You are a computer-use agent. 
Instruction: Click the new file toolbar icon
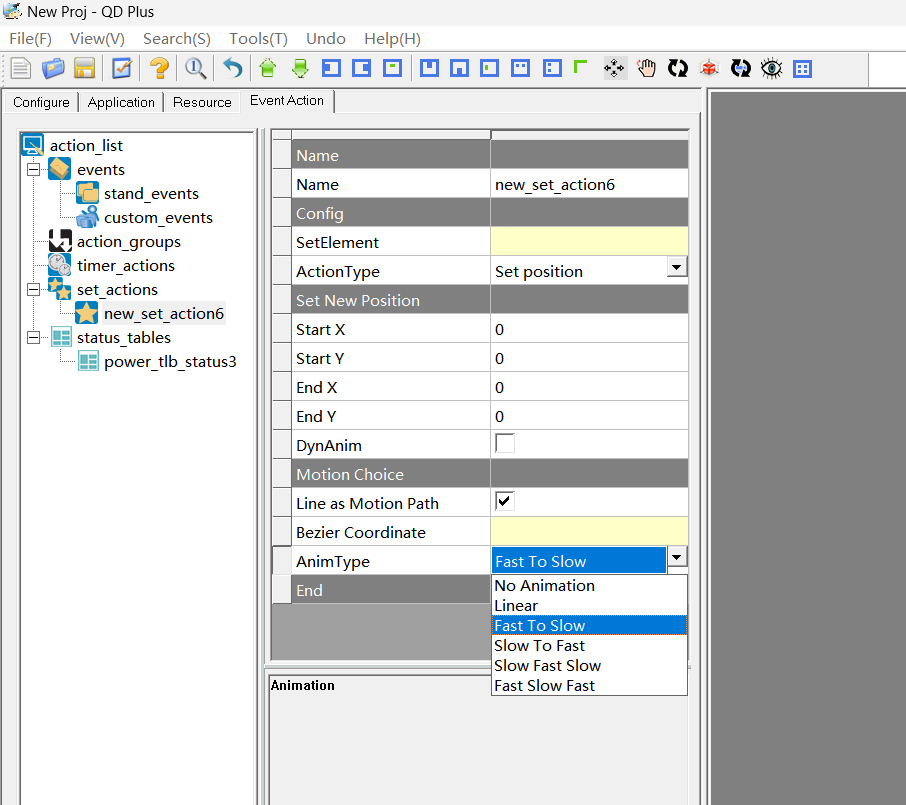pos(21,68)
